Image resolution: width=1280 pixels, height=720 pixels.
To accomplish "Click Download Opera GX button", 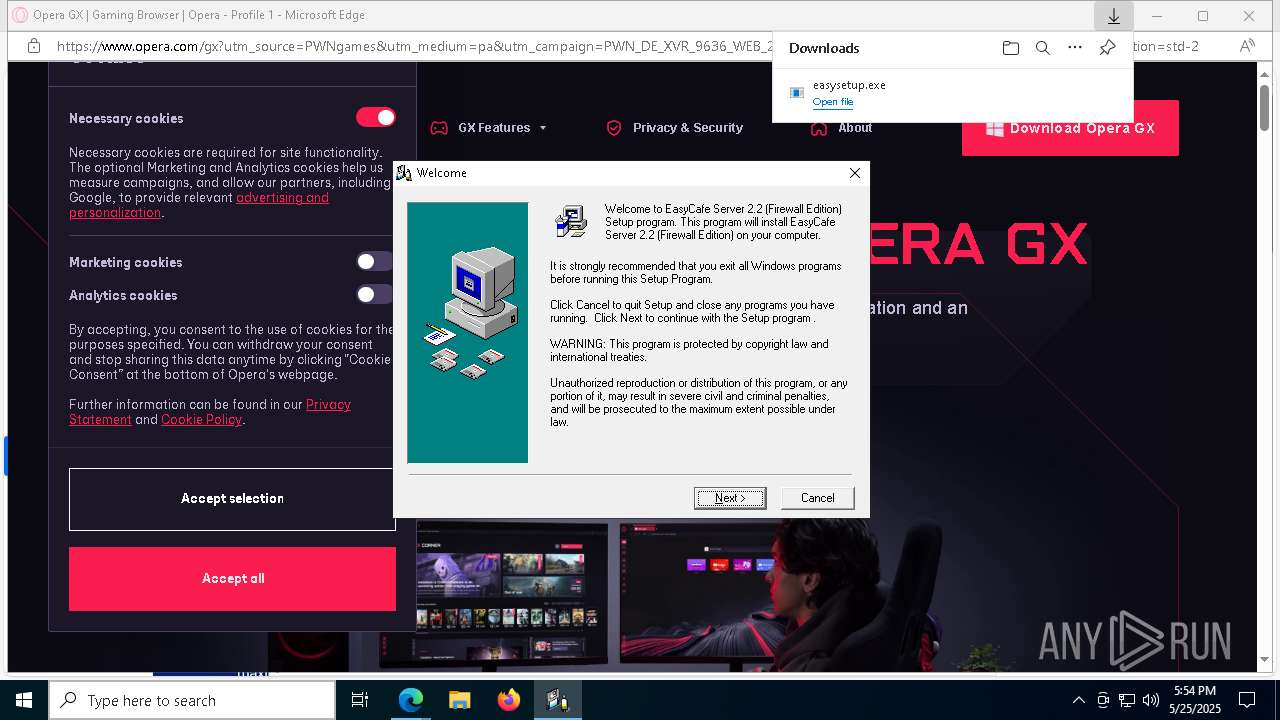I will click(x=1070, y=128).
